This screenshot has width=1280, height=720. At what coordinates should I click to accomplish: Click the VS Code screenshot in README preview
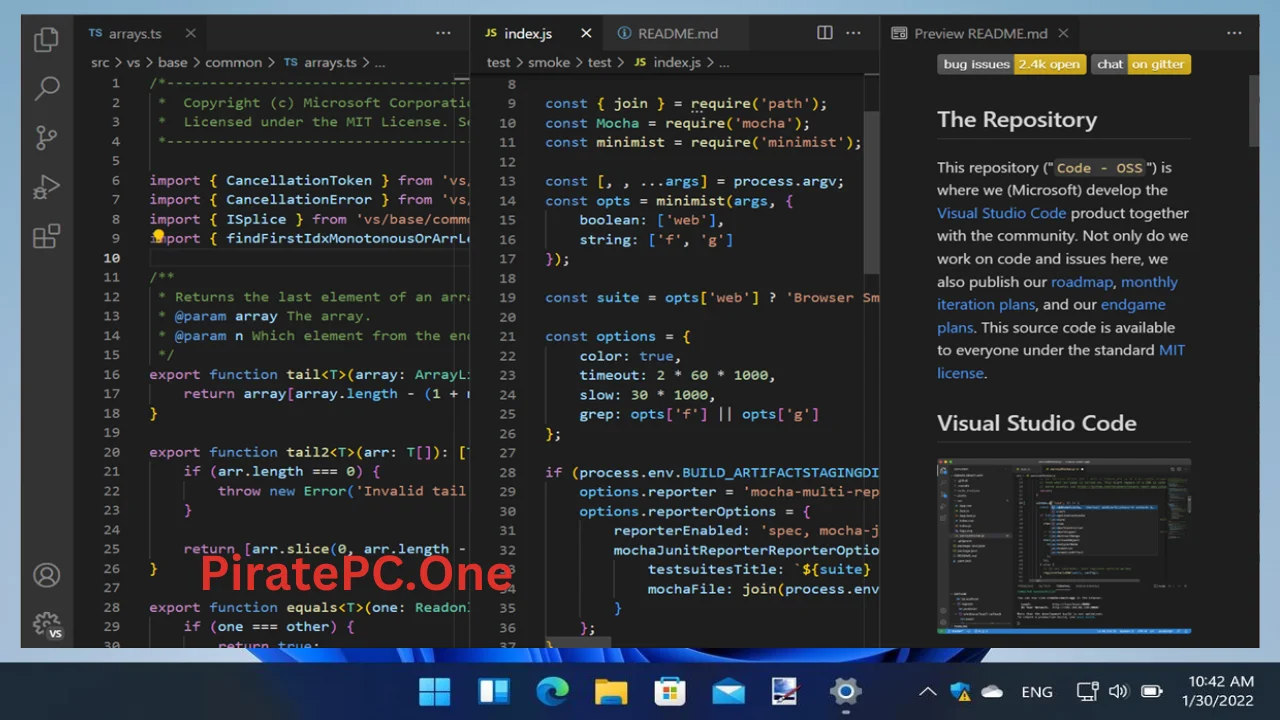[1064, 546]
